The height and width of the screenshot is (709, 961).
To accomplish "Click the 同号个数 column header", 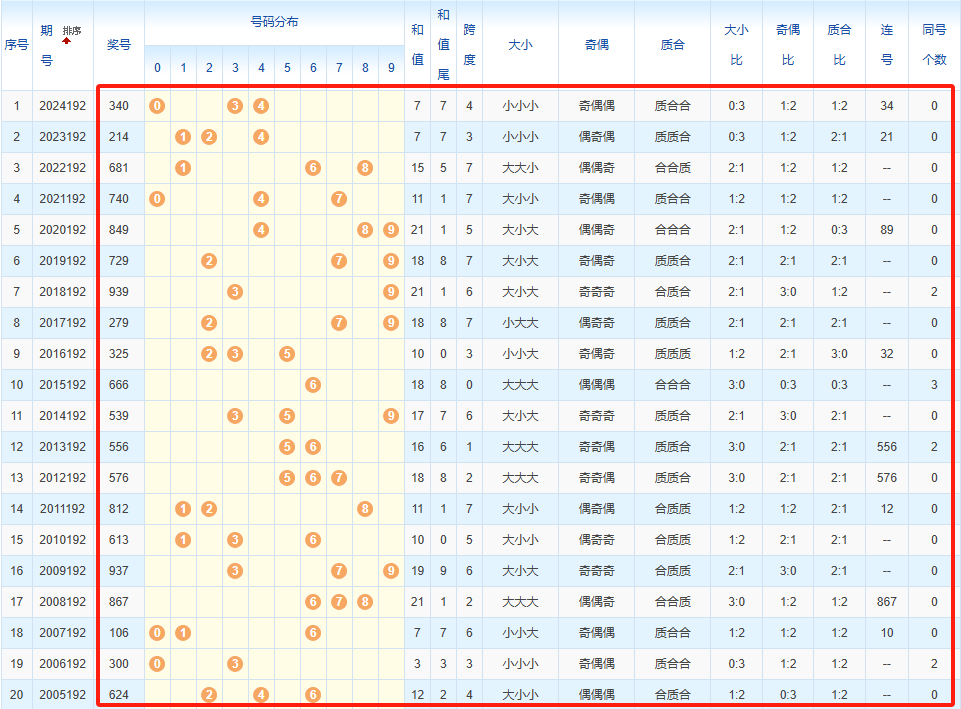I will (x=934, y=45).
